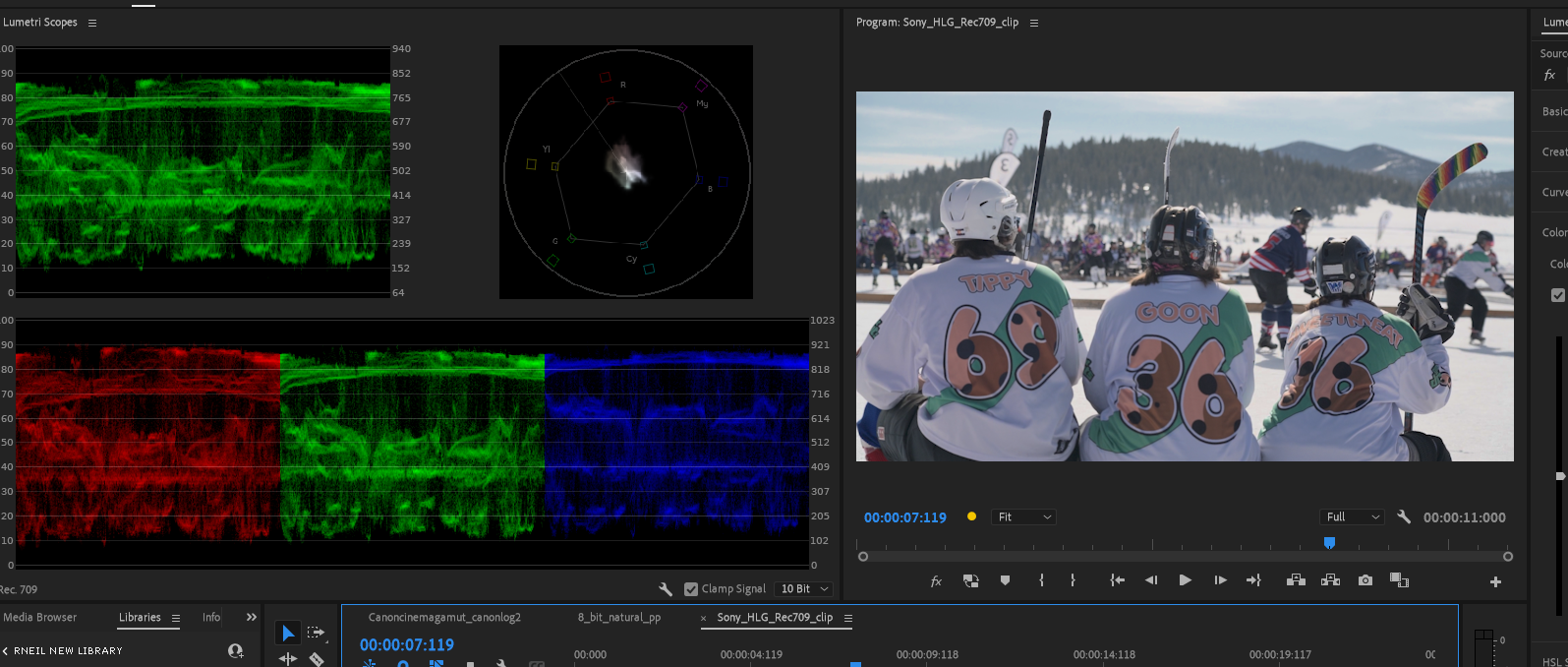Open the Full playback resolution dropdown
Viewport: 1568px width, 667px height.
point(1353,517)
